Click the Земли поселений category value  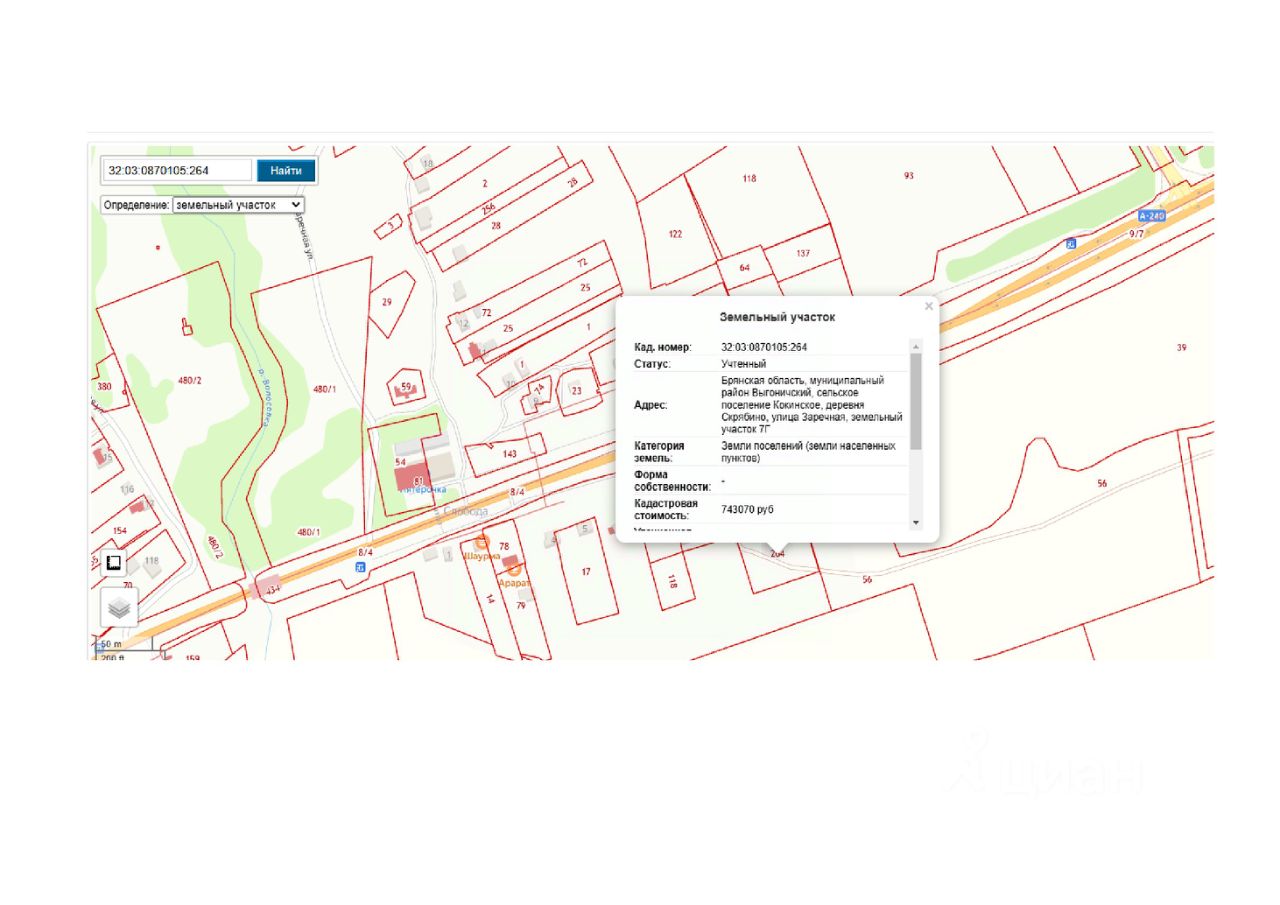pyautogui.click(x=809, y=451)
